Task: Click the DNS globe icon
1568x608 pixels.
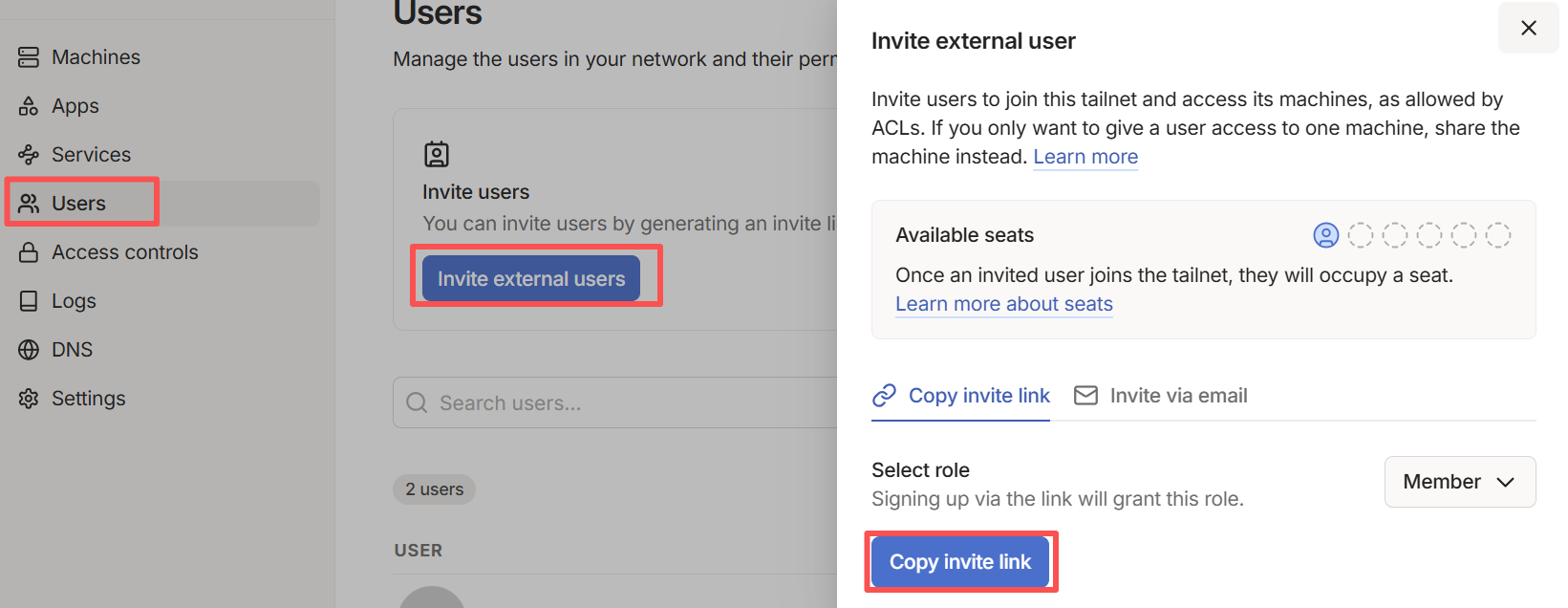Action: [29, 350]
